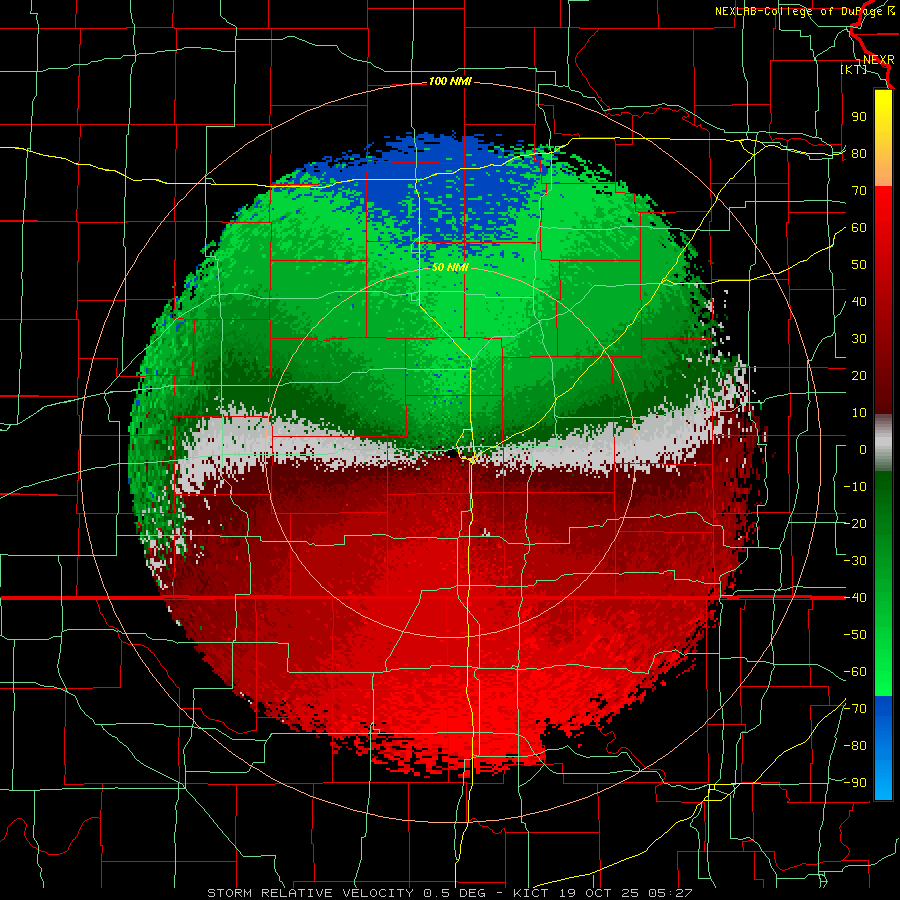Select the 50 value on velocity scale
The image size is (900, 900).
(x=859, y=265)
